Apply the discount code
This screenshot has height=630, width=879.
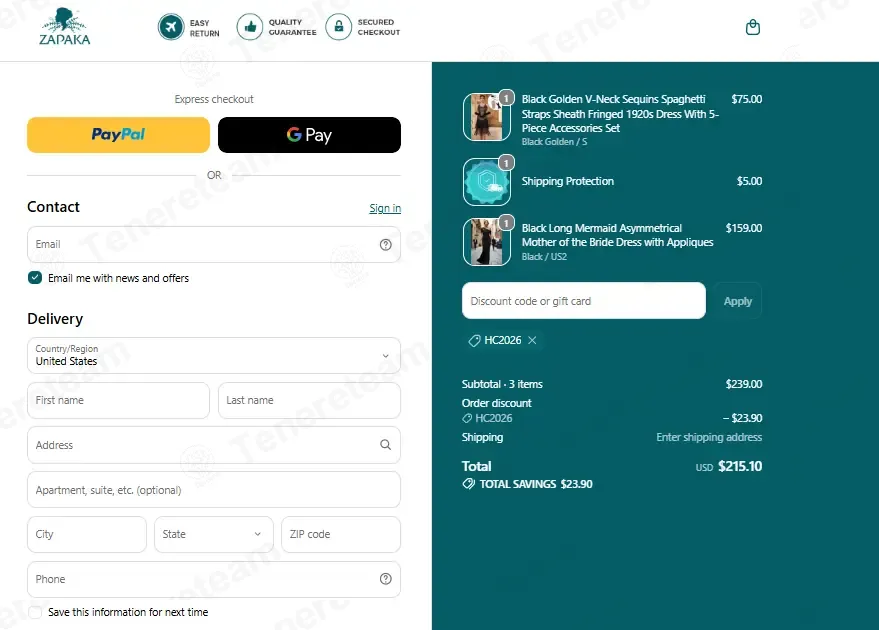[x=737, y=301]
